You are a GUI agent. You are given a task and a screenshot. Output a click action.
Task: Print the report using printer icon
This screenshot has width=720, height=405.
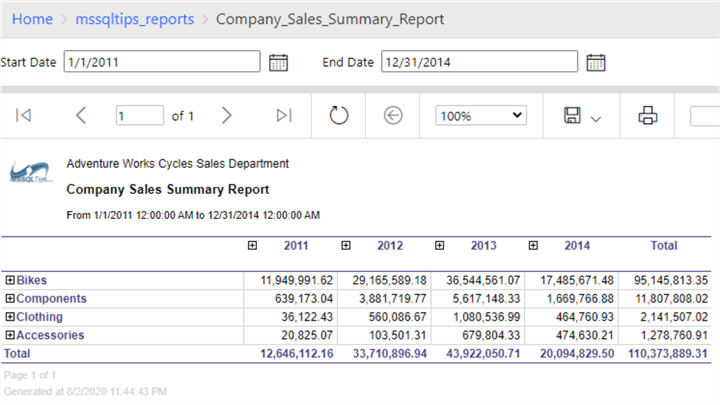click(x=648, y=116)
